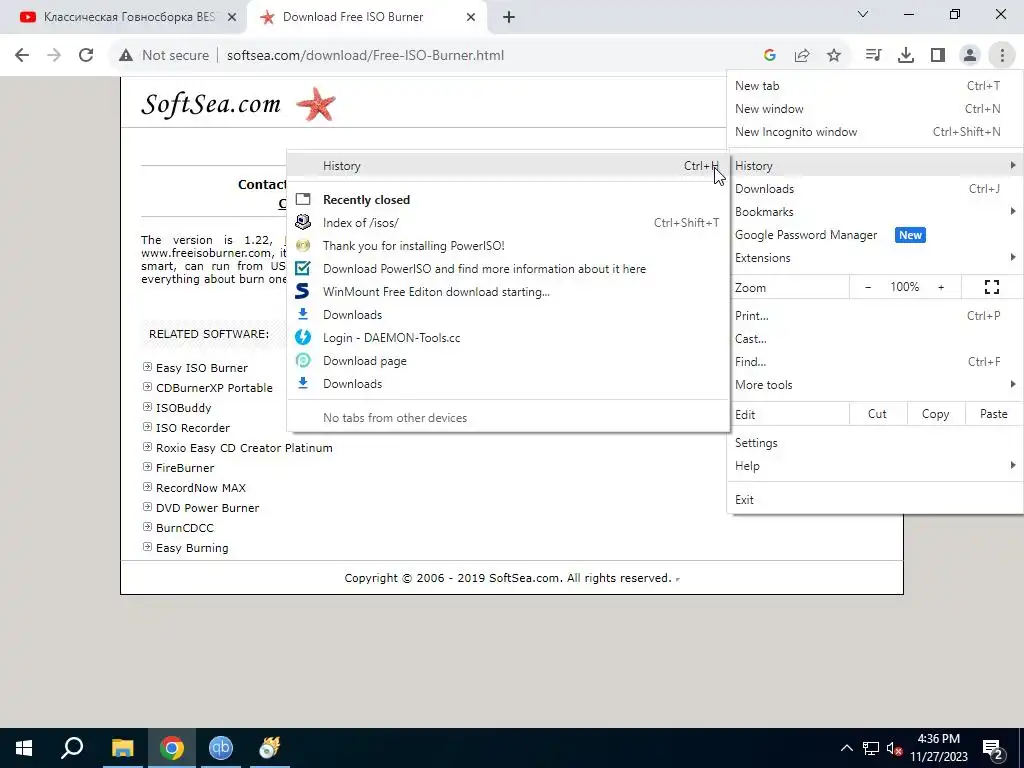1024x768 pixels.
Task: Open Downloads from Chrome menu
Action: (x=875, y=189)
